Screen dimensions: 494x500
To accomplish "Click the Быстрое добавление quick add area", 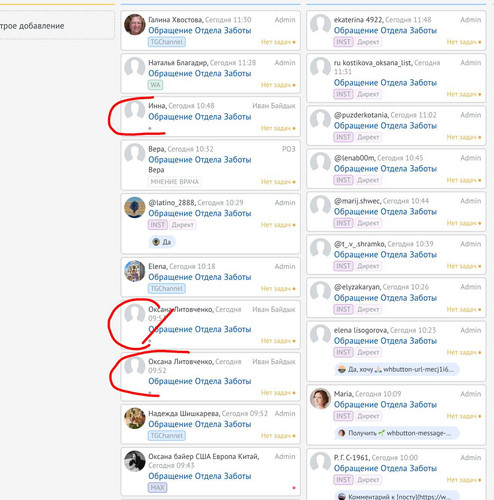I will [57, 26].
